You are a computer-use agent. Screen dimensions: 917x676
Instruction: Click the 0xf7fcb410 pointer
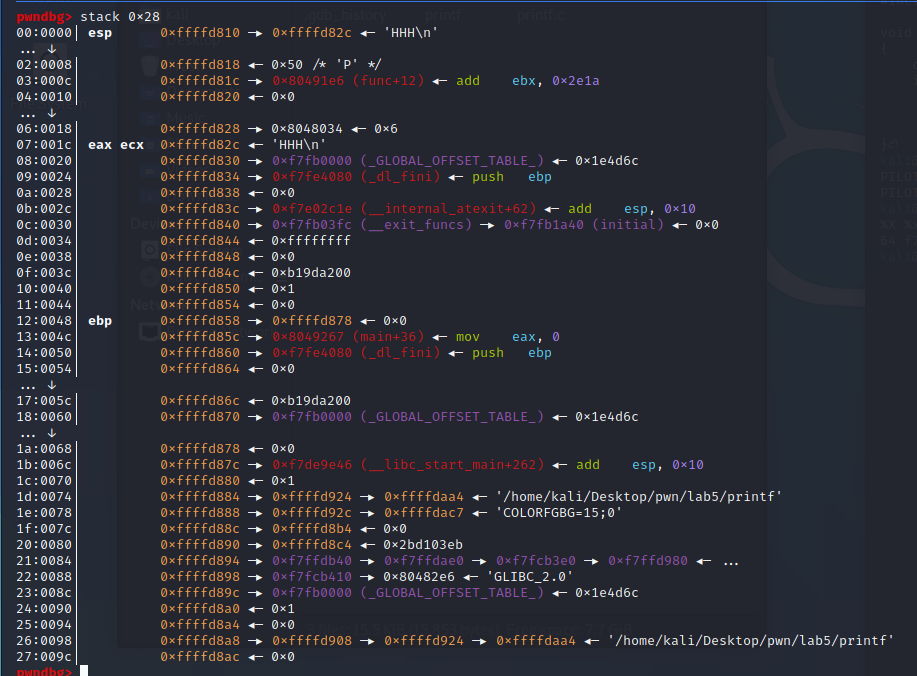pyautogui.click(x=312, y=577)
